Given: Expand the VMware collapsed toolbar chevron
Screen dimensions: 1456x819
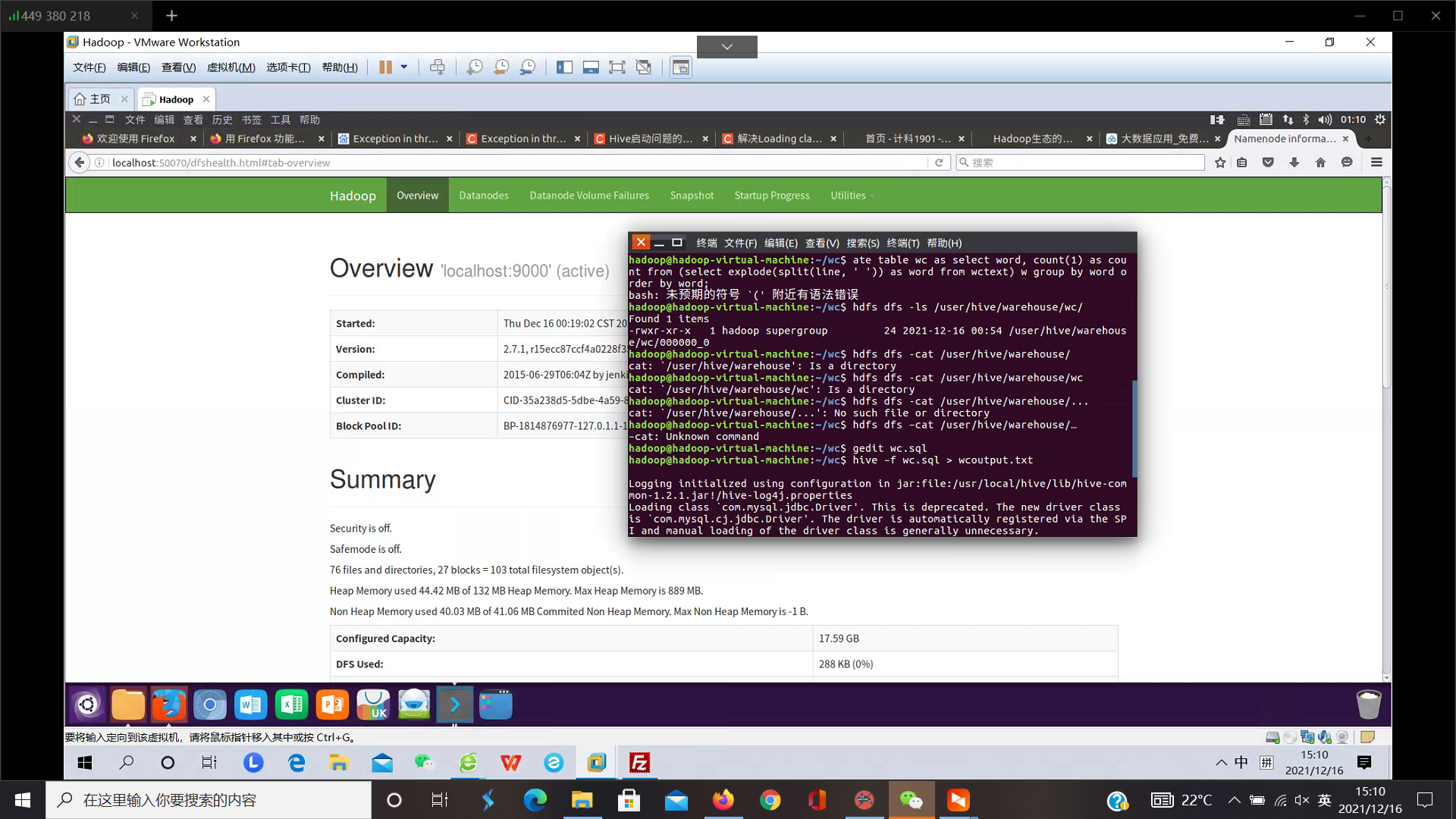Looking at the screenshot, I should (726, 47).
